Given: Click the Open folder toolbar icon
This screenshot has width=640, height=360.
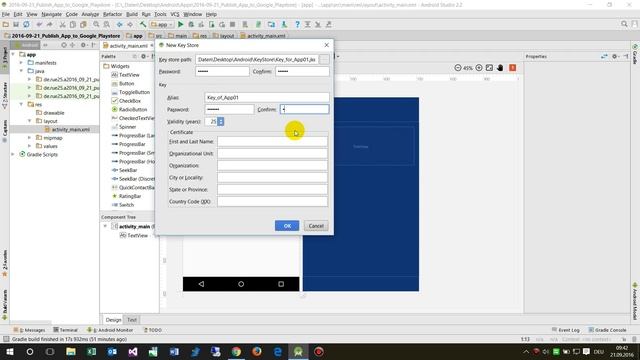Looking at the screenshot, I should tap(6, 24).
